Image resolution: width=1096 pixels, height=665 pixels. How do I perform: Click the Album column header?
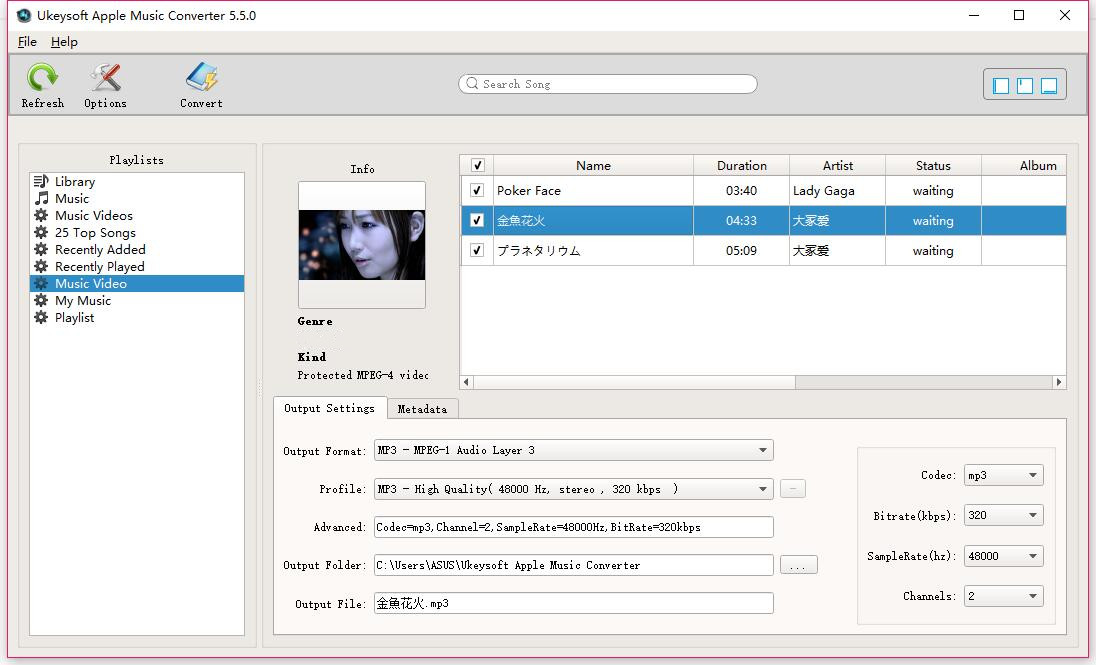point(1025,165)
